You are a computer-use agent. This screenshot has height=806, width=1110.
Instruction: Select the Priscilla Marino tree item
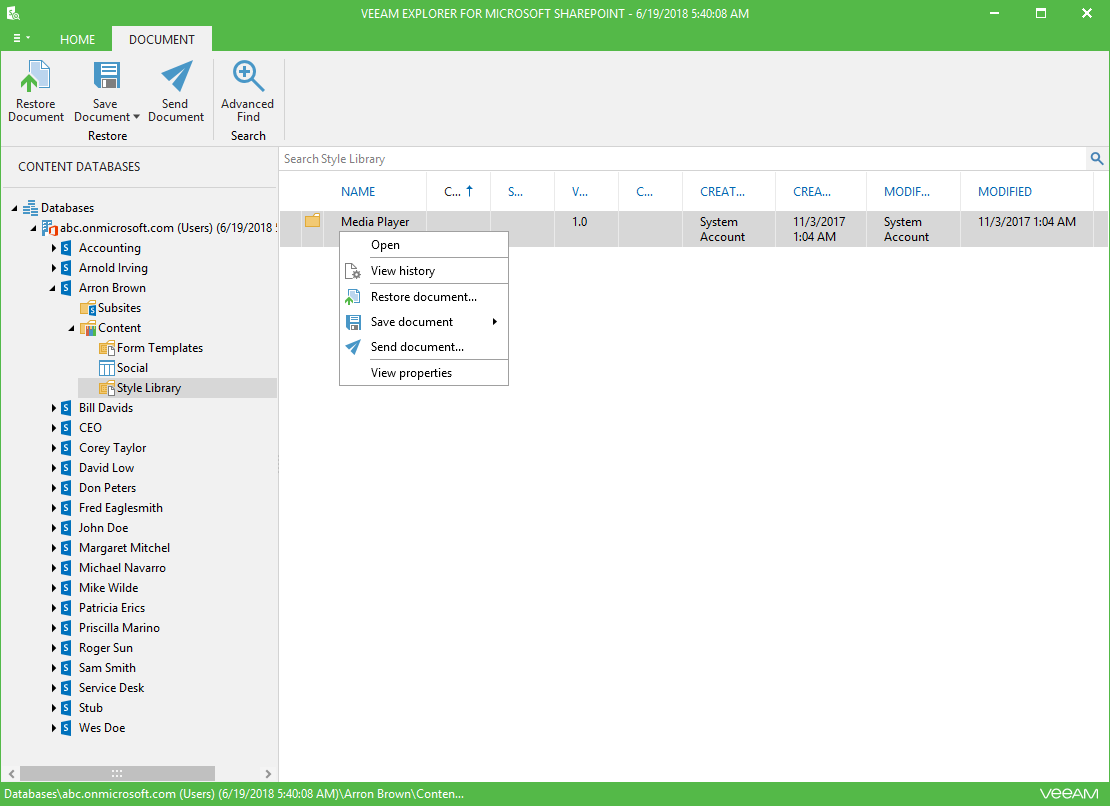tap(120, 628)
